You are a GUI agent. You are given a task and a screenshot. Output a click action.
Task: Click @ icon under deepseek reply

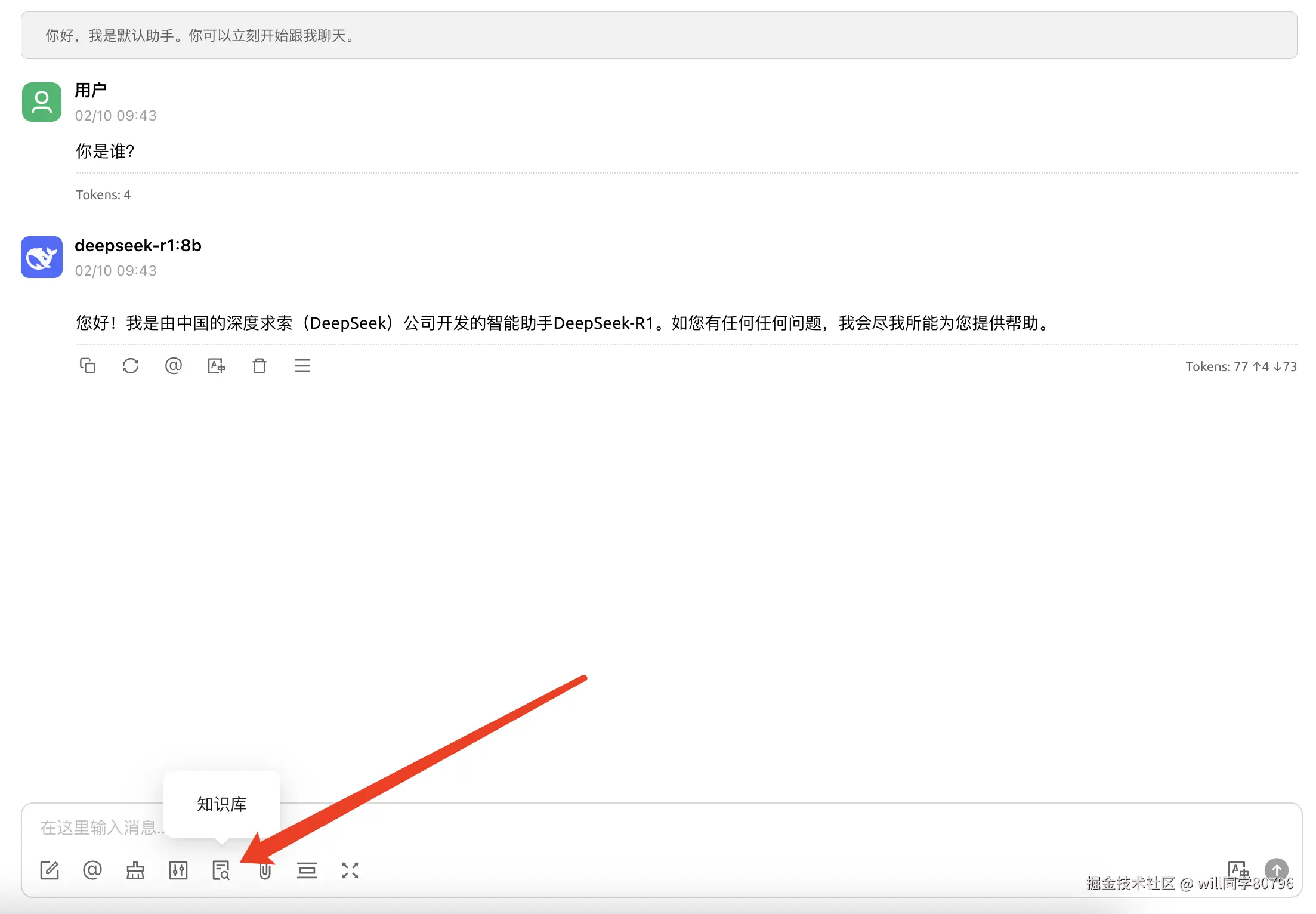(174, 366)
